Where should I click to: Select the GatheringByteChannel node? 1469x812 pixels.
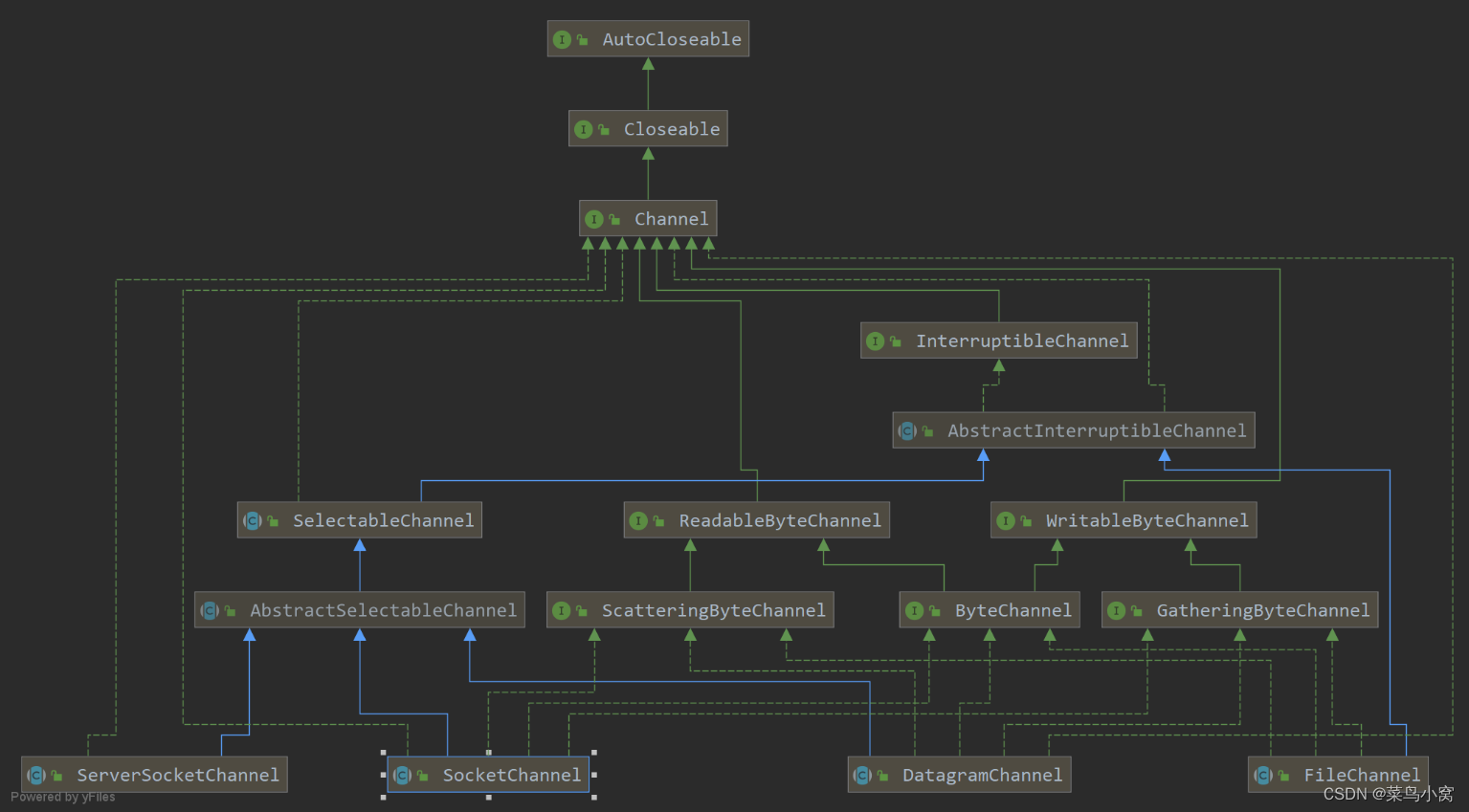[x=1240, y=610]
